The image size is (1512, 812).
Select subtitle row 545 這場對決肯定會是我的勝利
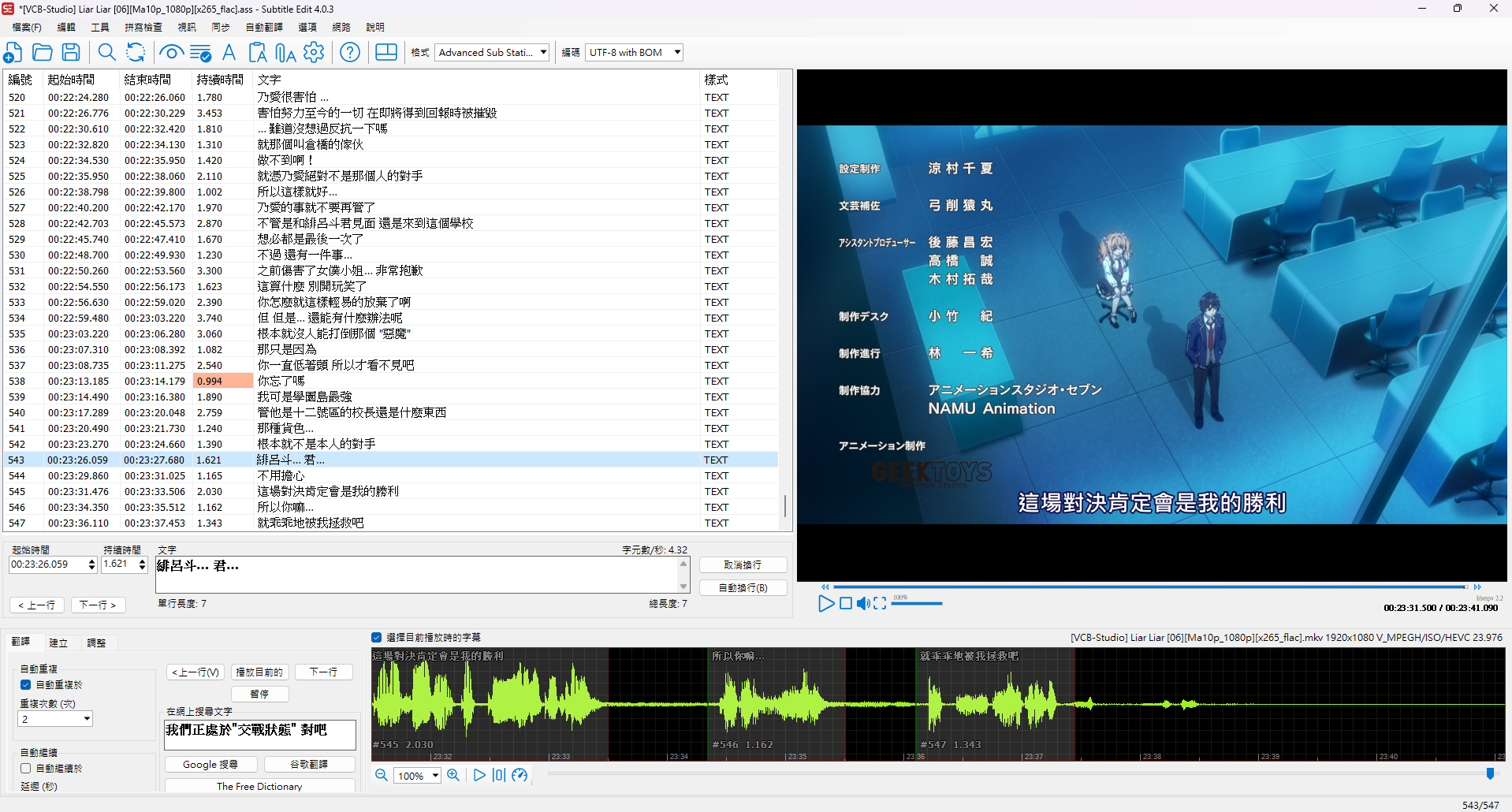click(391, 491)
